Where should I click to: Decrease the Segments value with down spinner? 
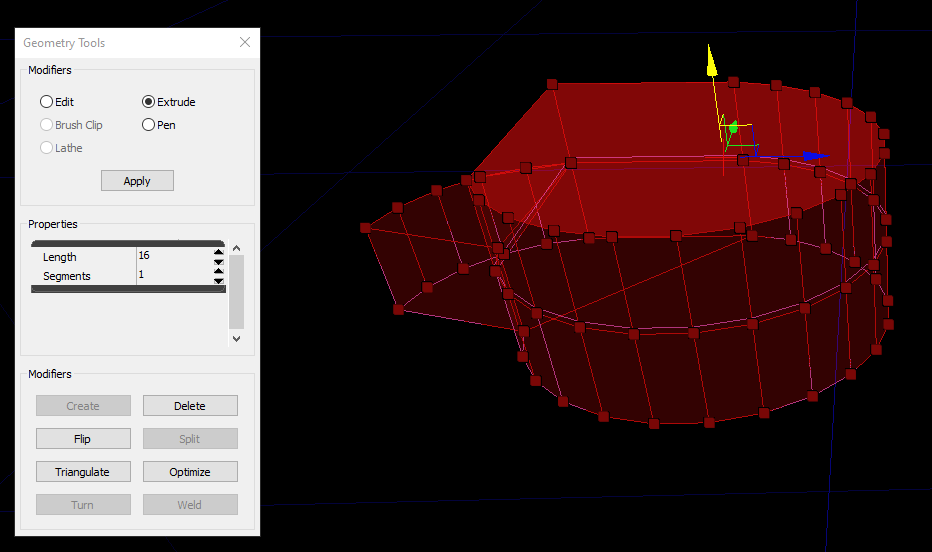click(x=218, y=281)
